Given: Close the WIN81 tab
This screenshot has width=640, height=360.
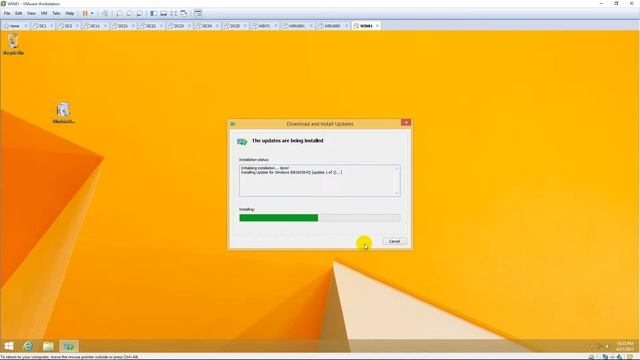Looking at the screenshot, I should pyautogui.click(x=377, y=26).
